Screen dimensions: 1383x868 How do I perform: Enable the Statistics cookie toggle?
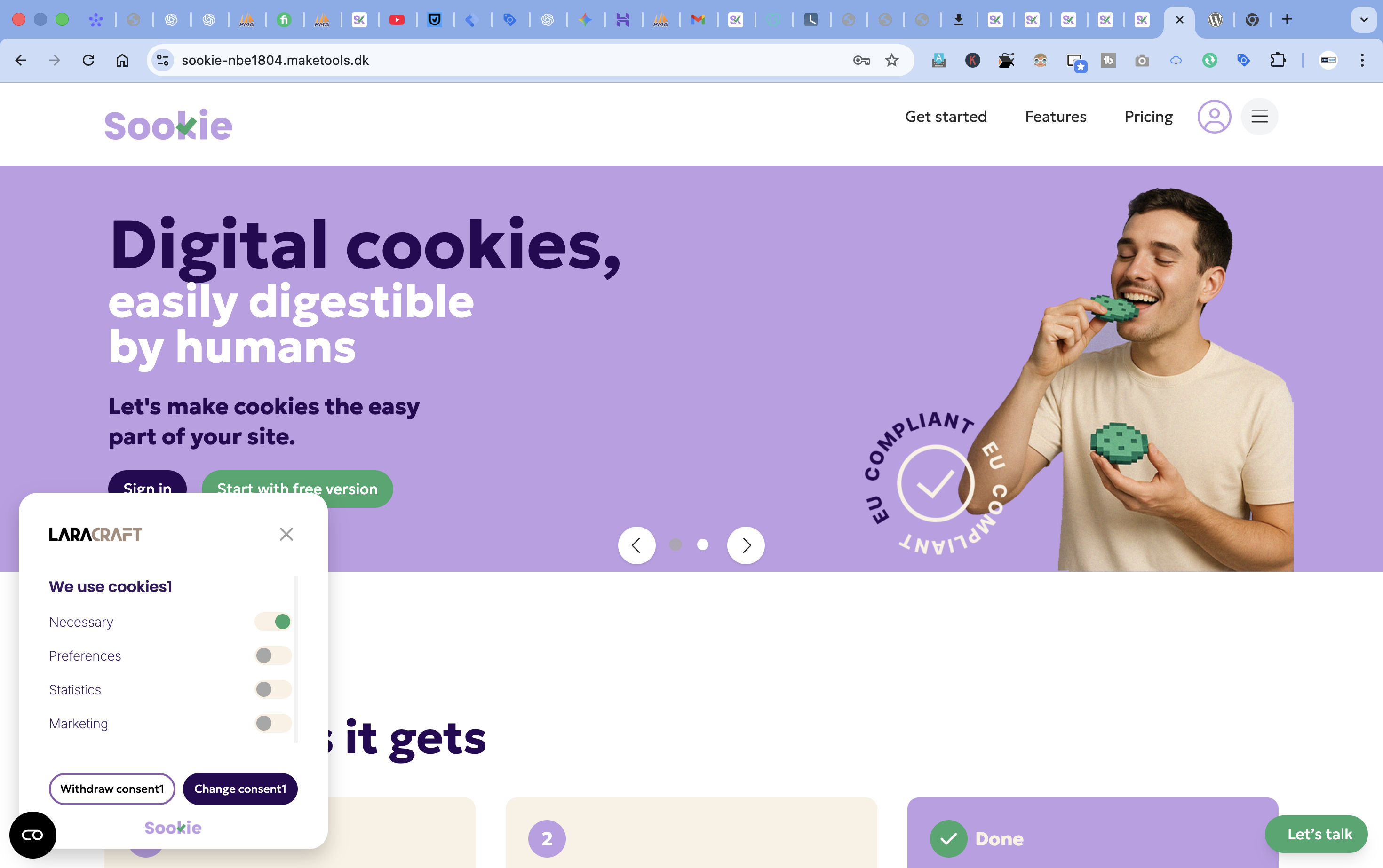pos(273,689)
